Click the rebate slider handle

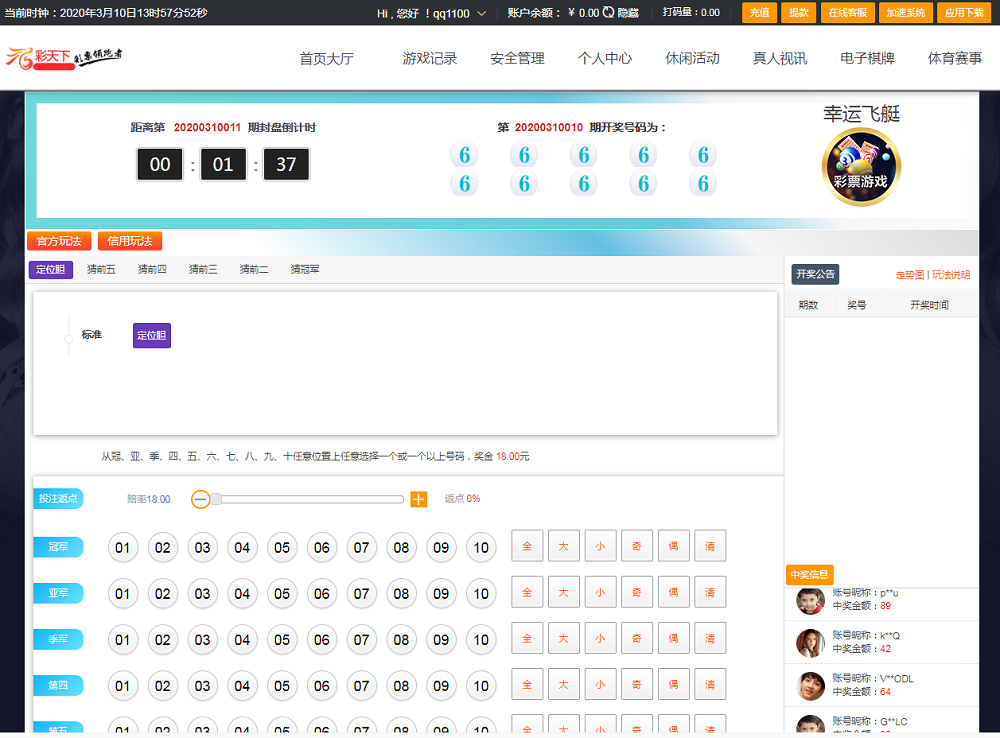click(x=216, y=499)
